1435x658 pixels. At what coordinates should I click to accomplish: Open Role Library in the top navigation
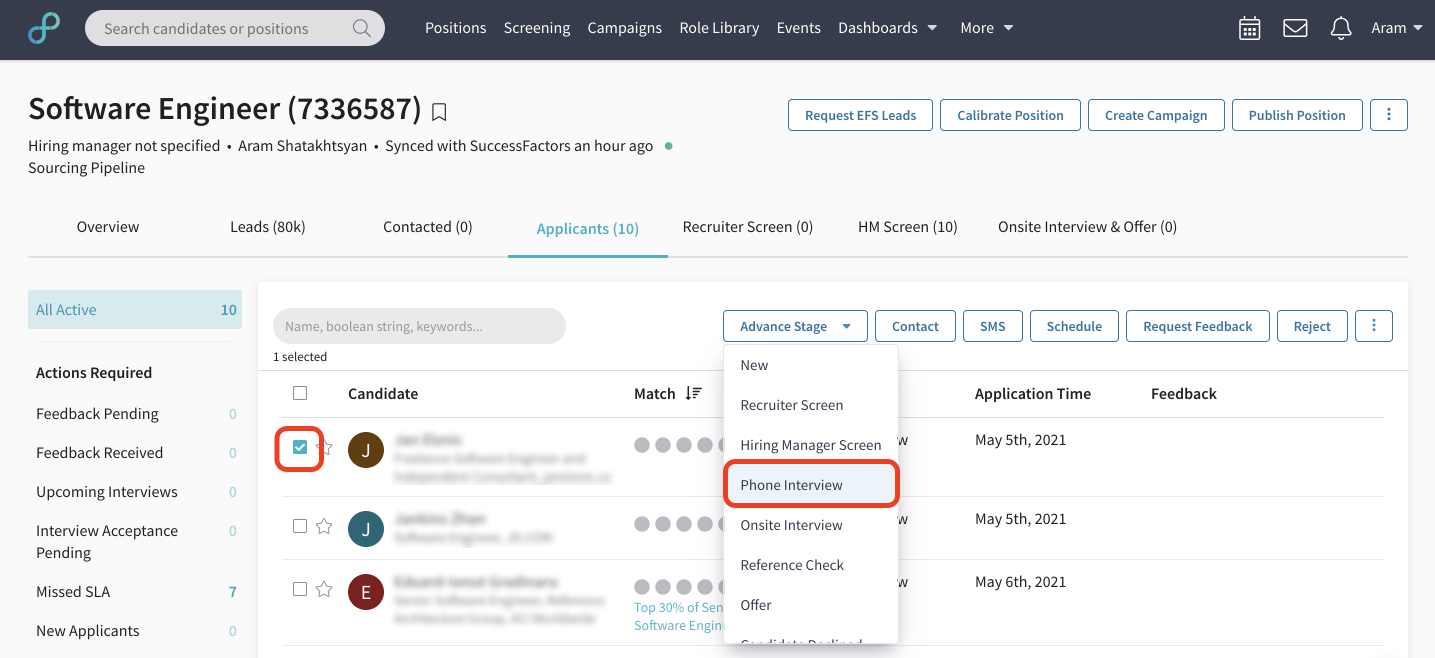[x=719, y=28]
